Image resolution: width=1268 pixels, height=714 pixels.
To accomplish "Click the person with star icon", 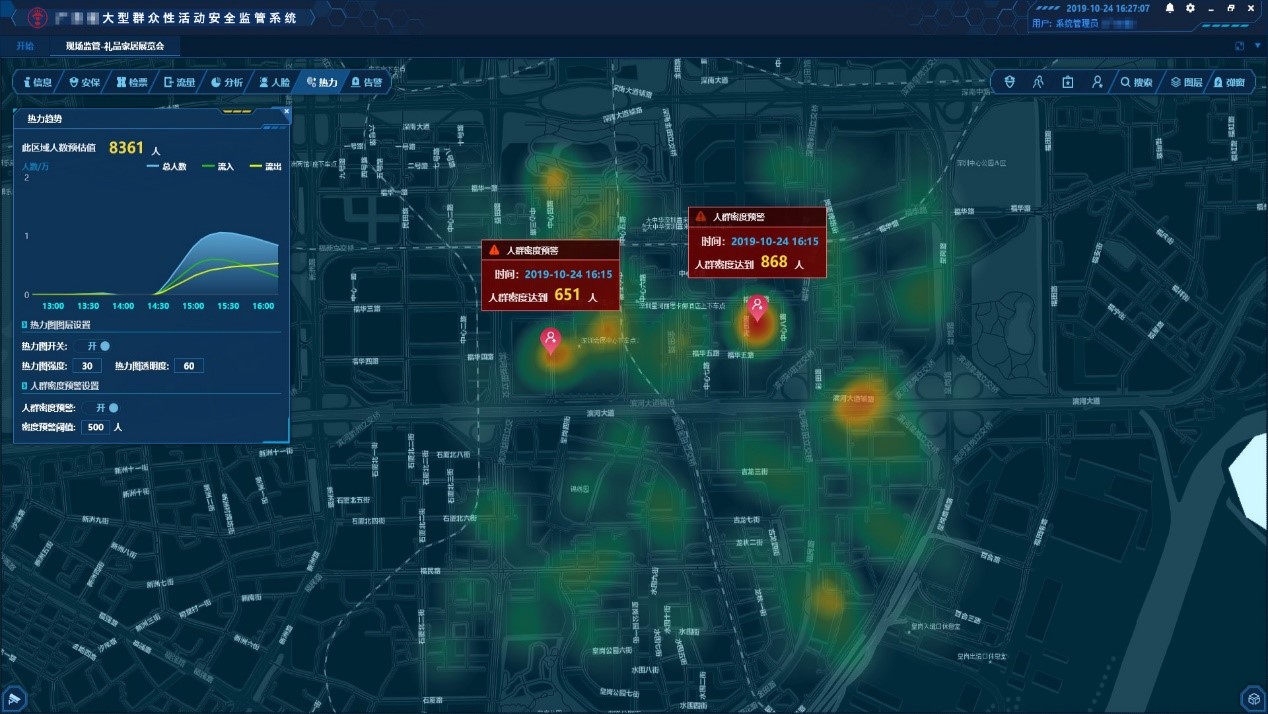I will pyautogui.click(x=1096, y=82).
